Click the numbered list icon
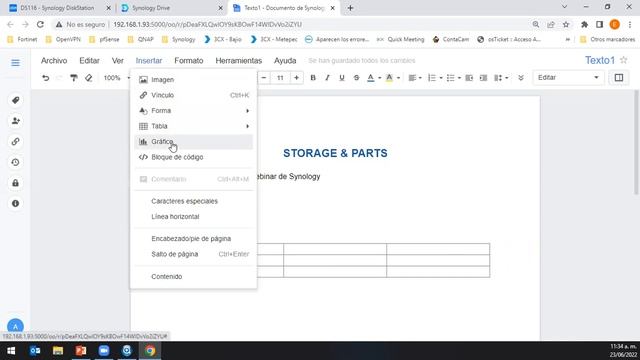This screenshot has height=360, width=640. click(432, 78)
